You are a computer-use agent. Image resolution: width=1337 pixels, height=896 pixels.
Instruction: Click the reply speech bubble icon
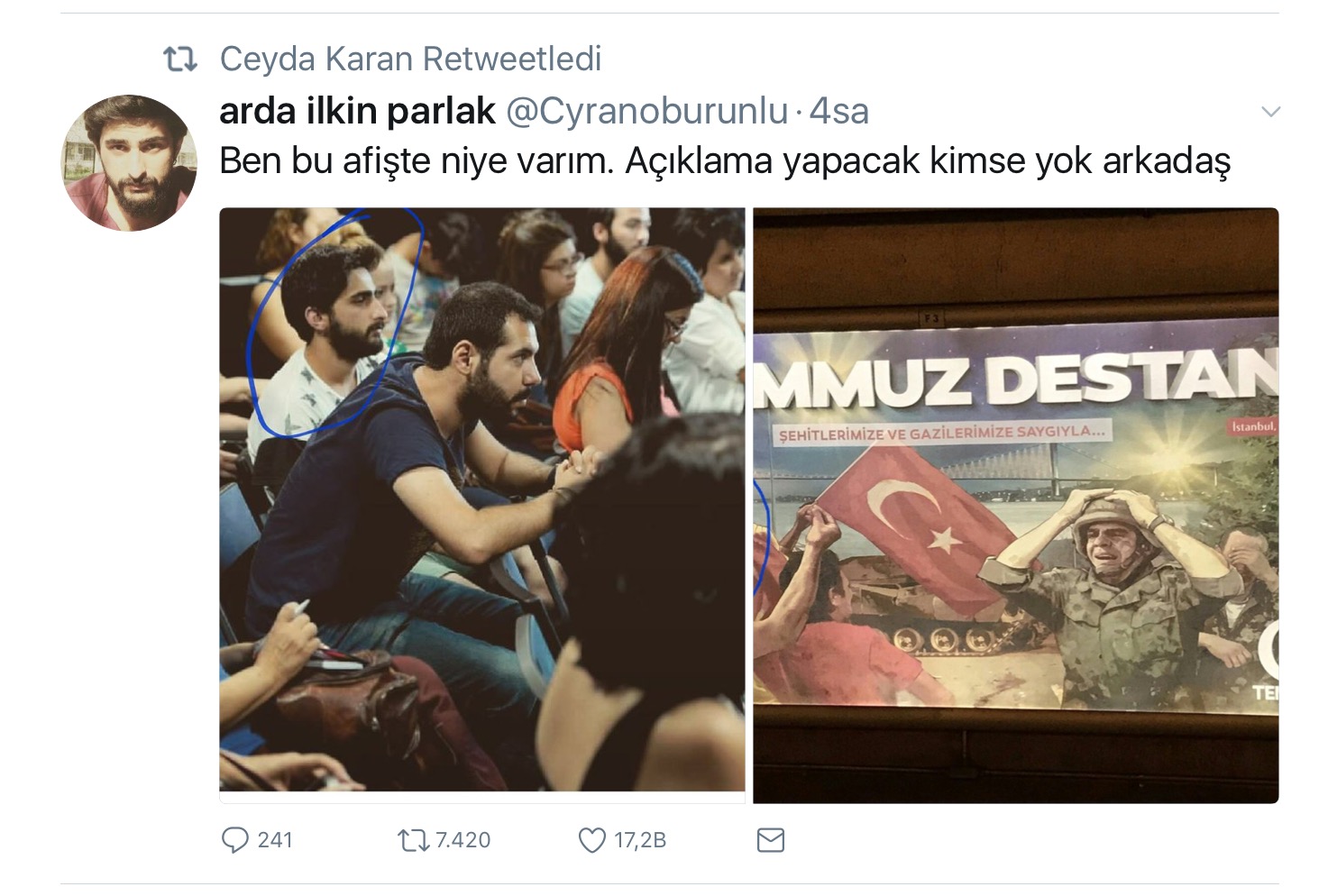coord(234,840)
